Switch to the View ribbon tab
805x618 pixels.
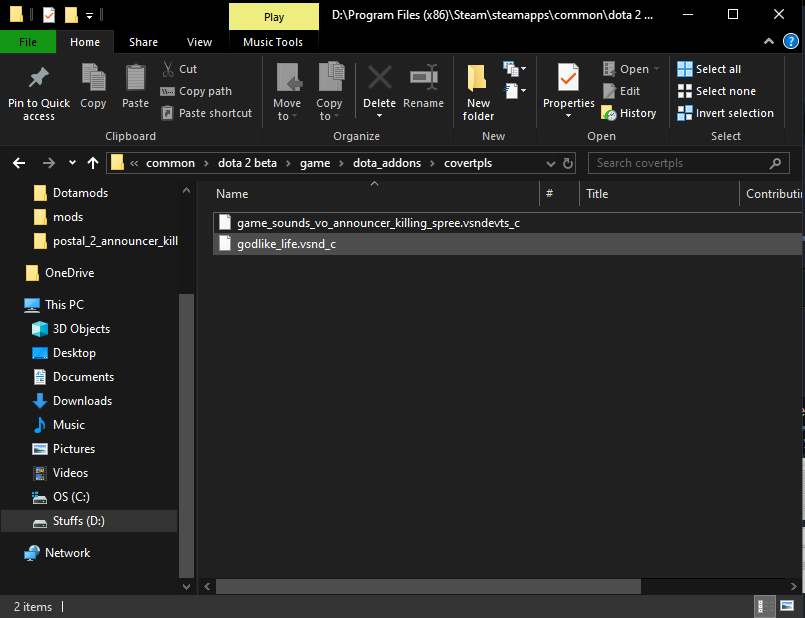pyautogui.click(x=199, y=42)
